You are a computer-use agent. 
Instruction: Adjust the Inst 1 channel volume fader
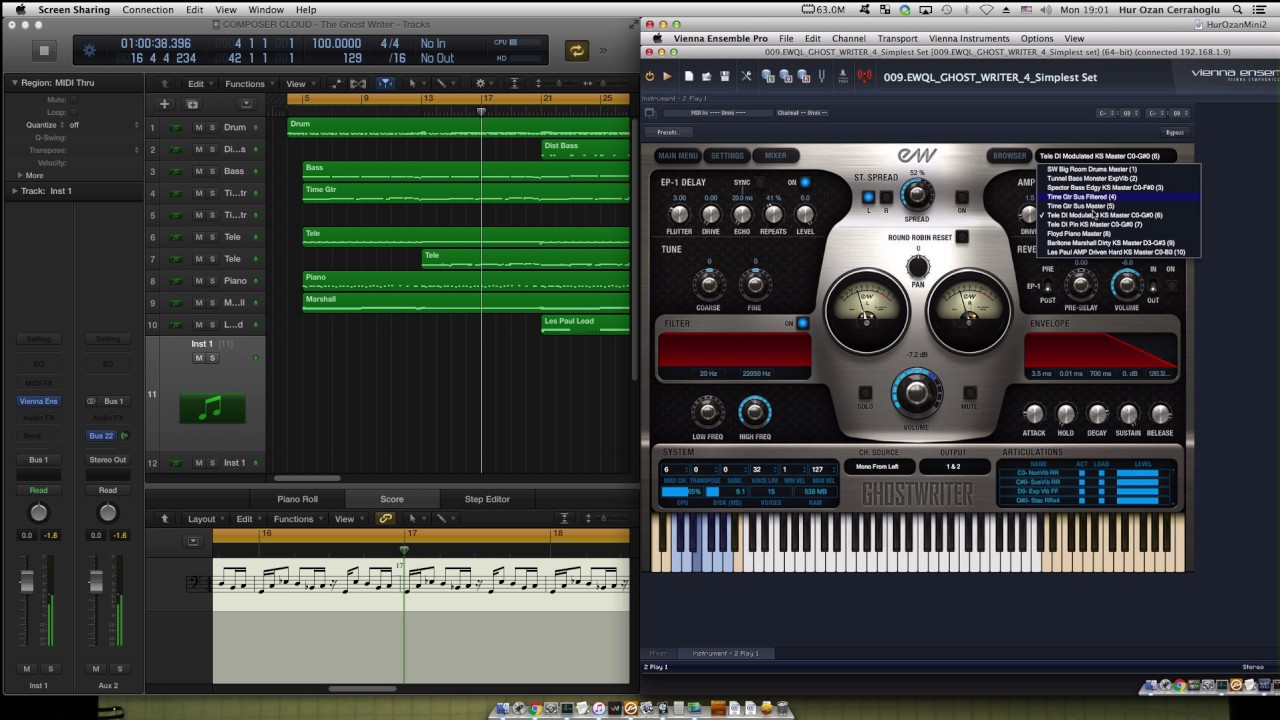point(27,582)
